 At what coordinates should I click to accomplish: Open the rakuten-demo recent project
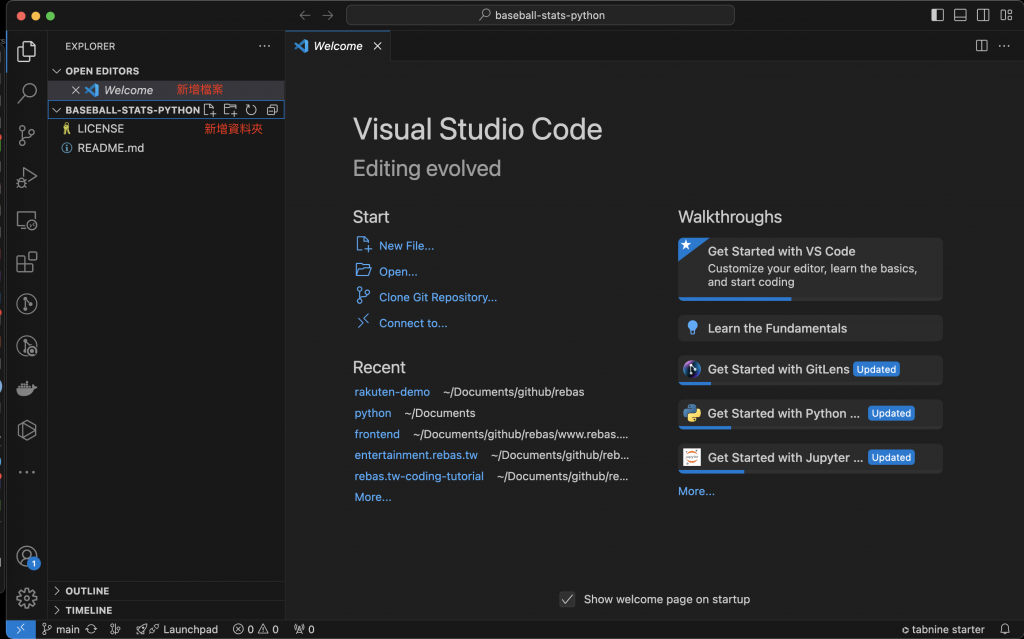pos(392,392)
